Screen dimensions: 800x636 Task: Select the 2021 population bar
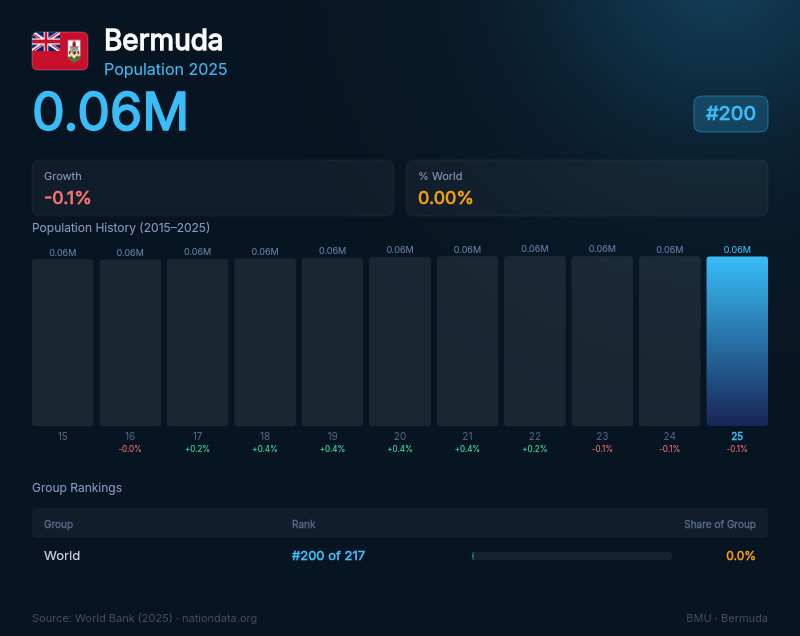[467, 341]
